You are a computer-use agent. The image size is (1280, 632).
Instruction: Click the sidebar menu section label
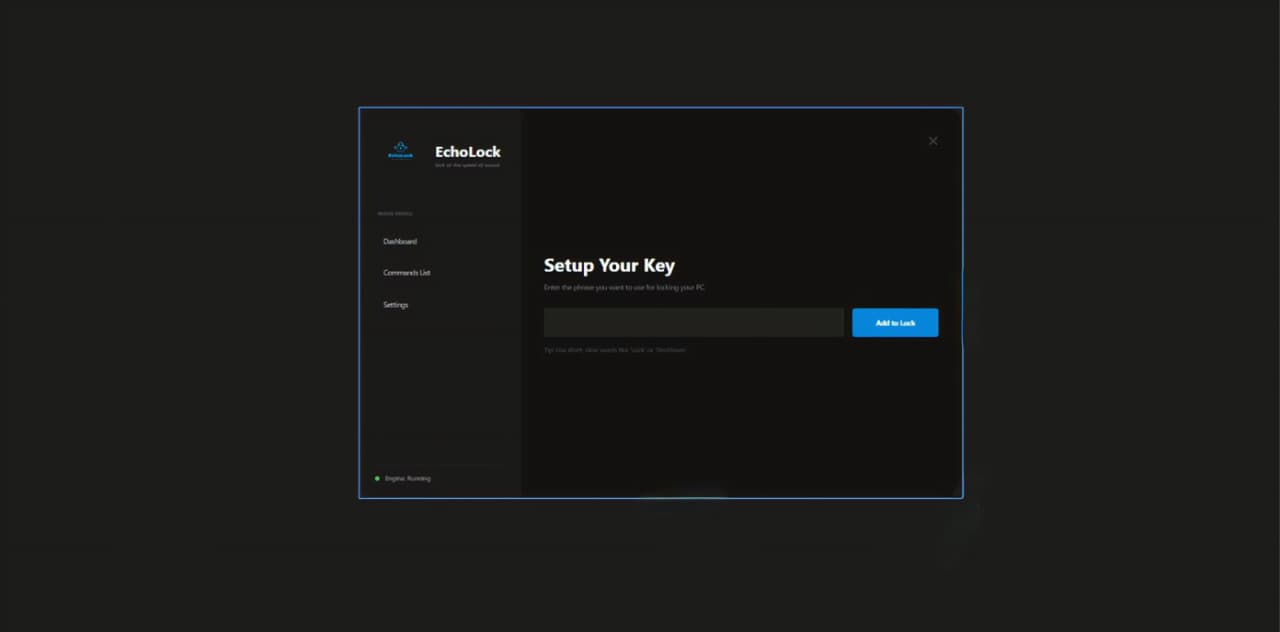pyautogui.click(x=394, y=214)
